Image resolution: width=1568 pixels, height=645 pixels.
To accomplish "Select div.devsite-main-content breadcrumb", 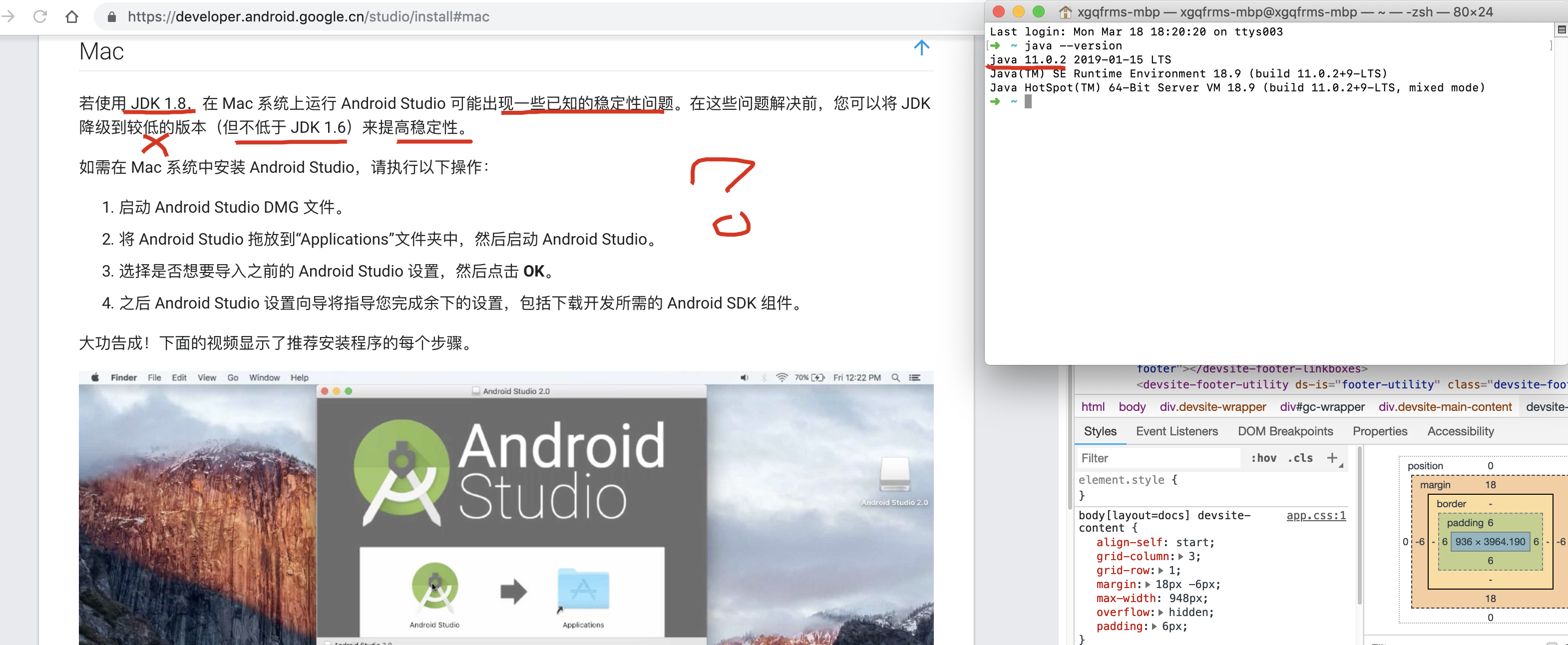I will pyautogui.click(x=1445, y=406).
